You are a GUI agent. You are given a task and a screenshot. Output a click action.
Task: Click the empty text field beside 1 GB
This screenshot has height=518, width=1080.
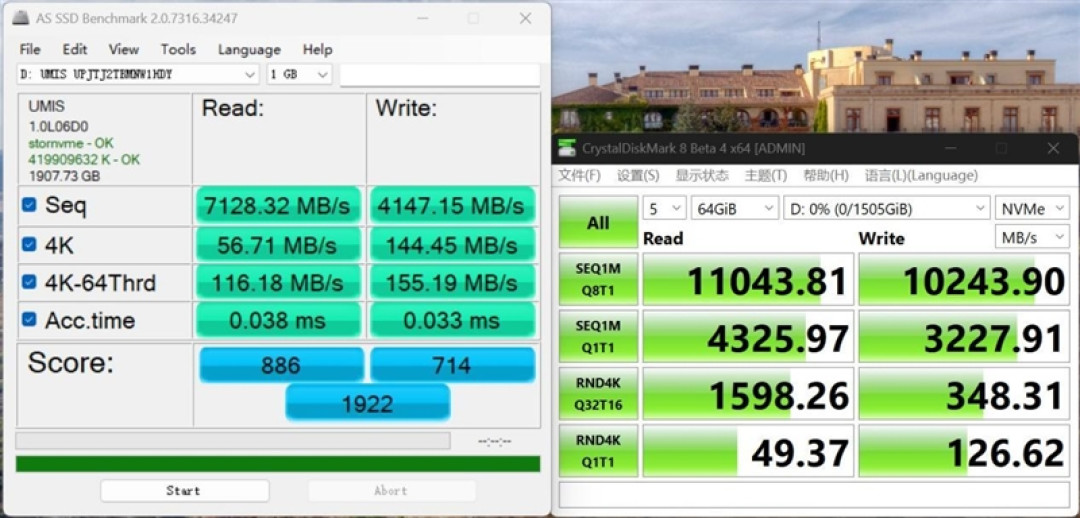click(x=439, y=74)
